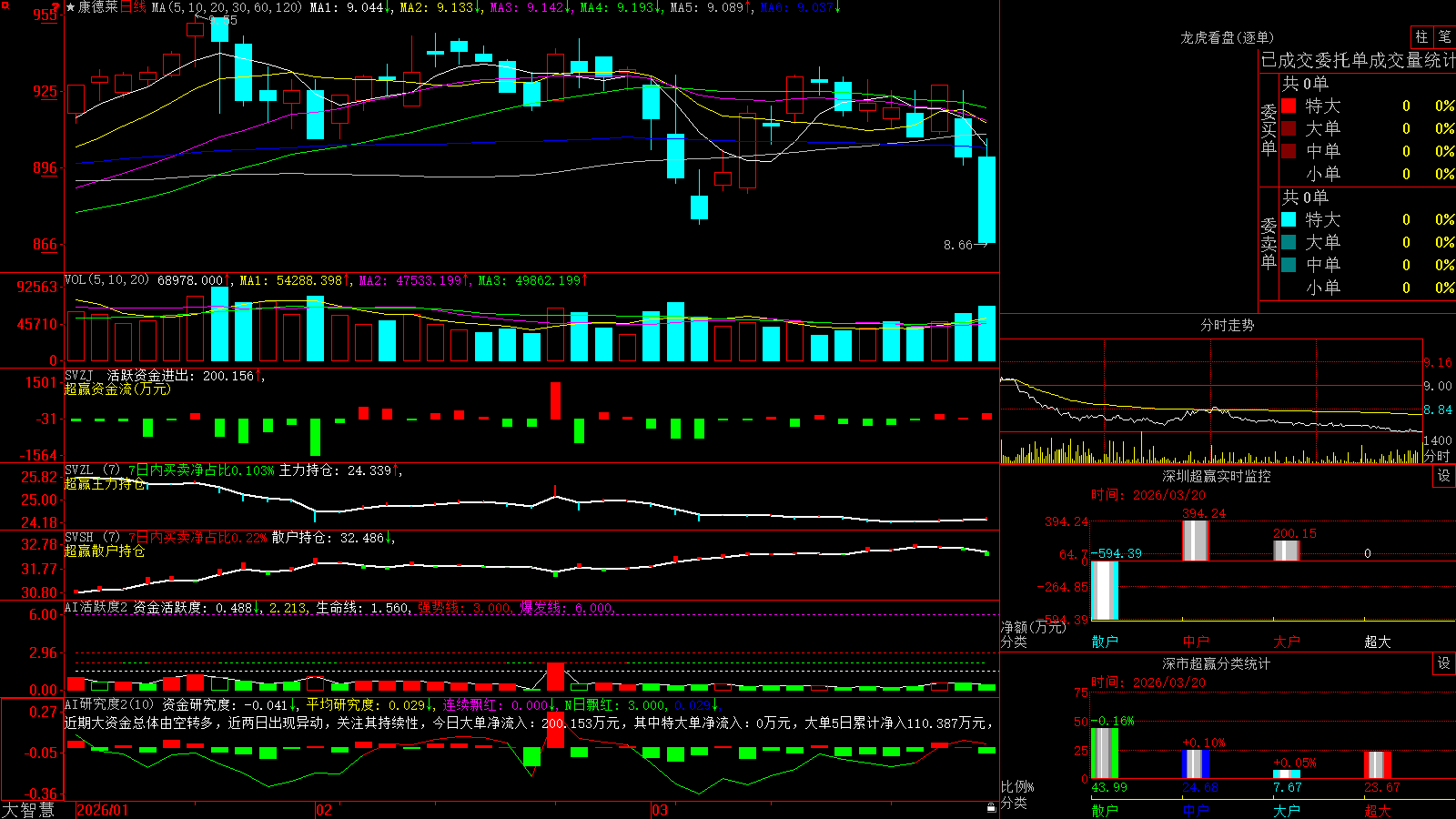Image resolution: width=1456 pixels, height=819 pixels.
Task: Click the 8.84 price on the intraday axis
Action: pyautogui.click(x=1438, y=409)
